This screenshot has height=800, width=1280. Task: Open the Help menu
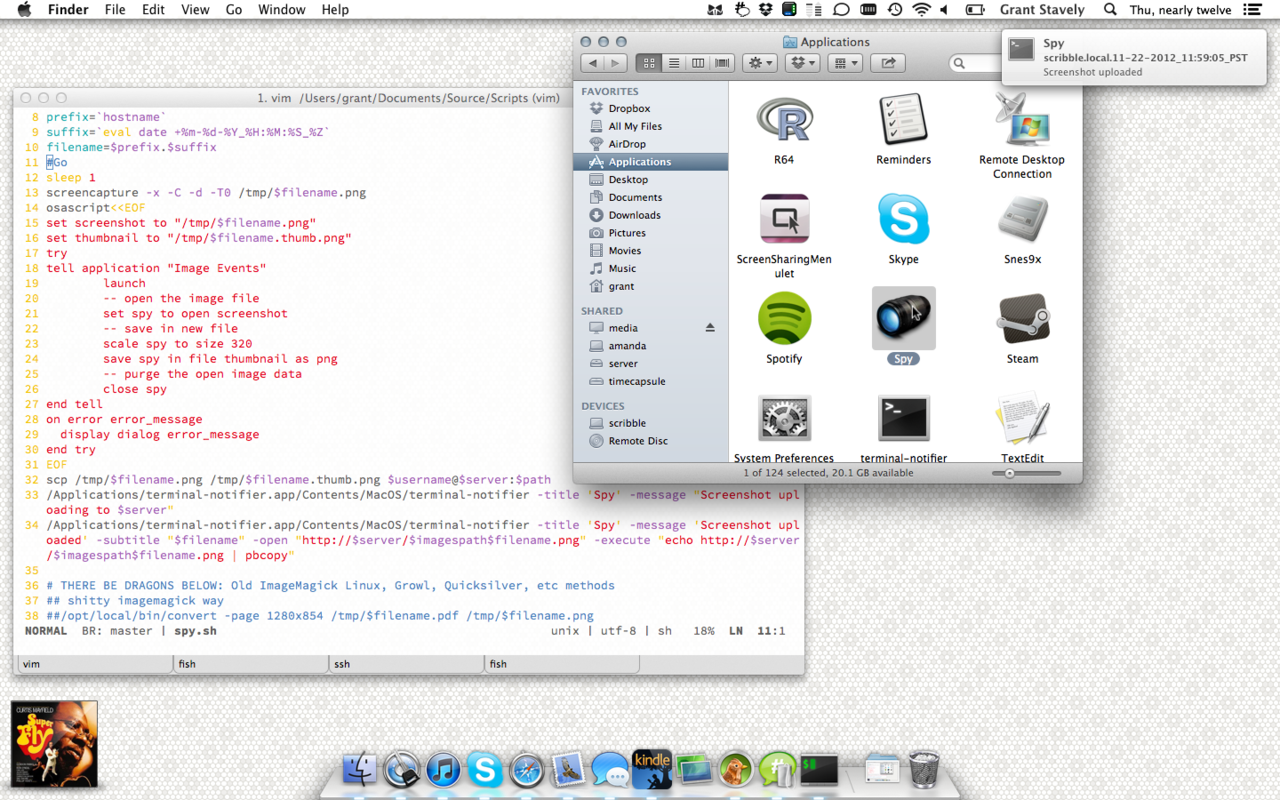pos(335,10)
